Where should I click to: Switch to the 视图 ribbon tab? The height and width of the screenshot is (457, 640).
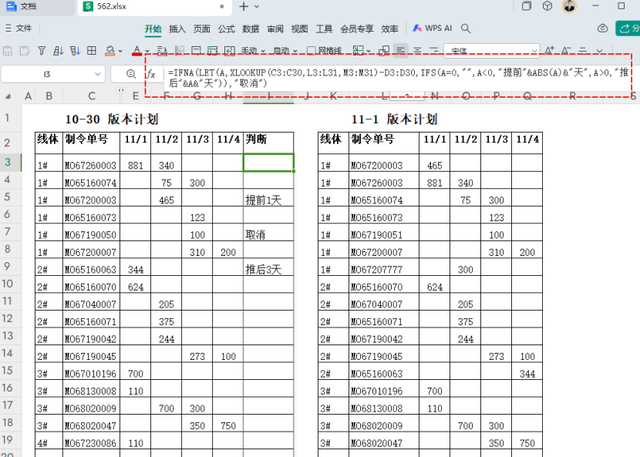click(300, 29)
